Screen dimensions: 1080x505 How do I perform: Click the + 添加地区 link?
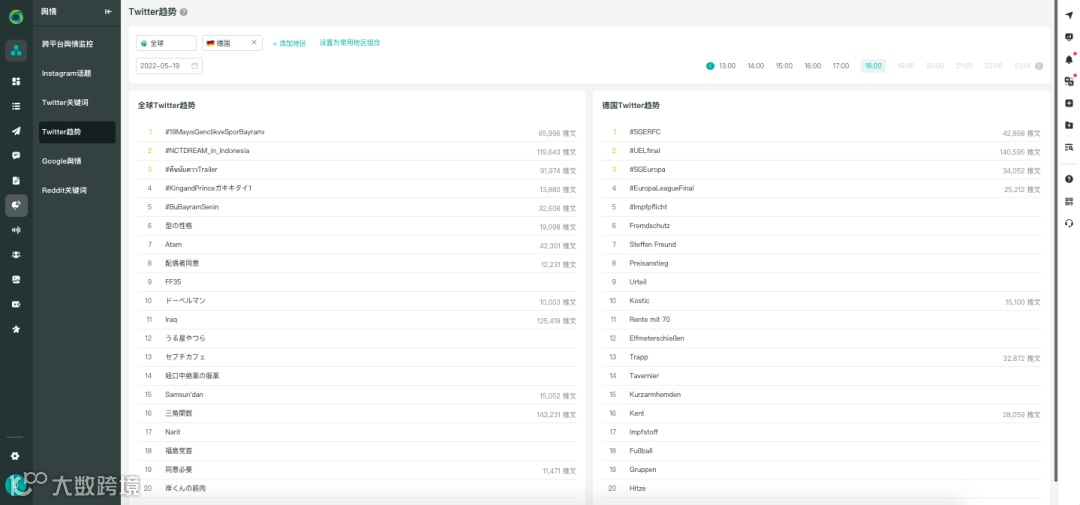289,43
